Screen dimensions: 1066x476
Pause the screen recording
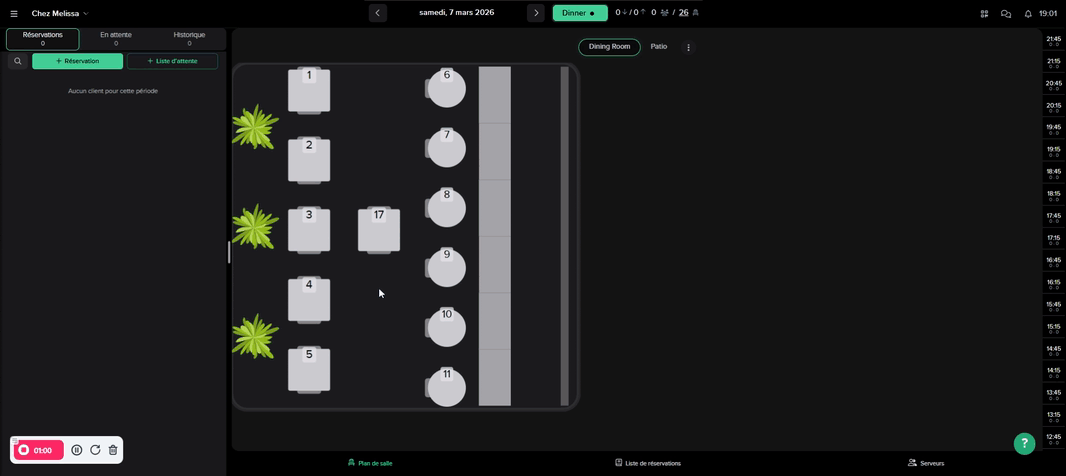point(77,450)
